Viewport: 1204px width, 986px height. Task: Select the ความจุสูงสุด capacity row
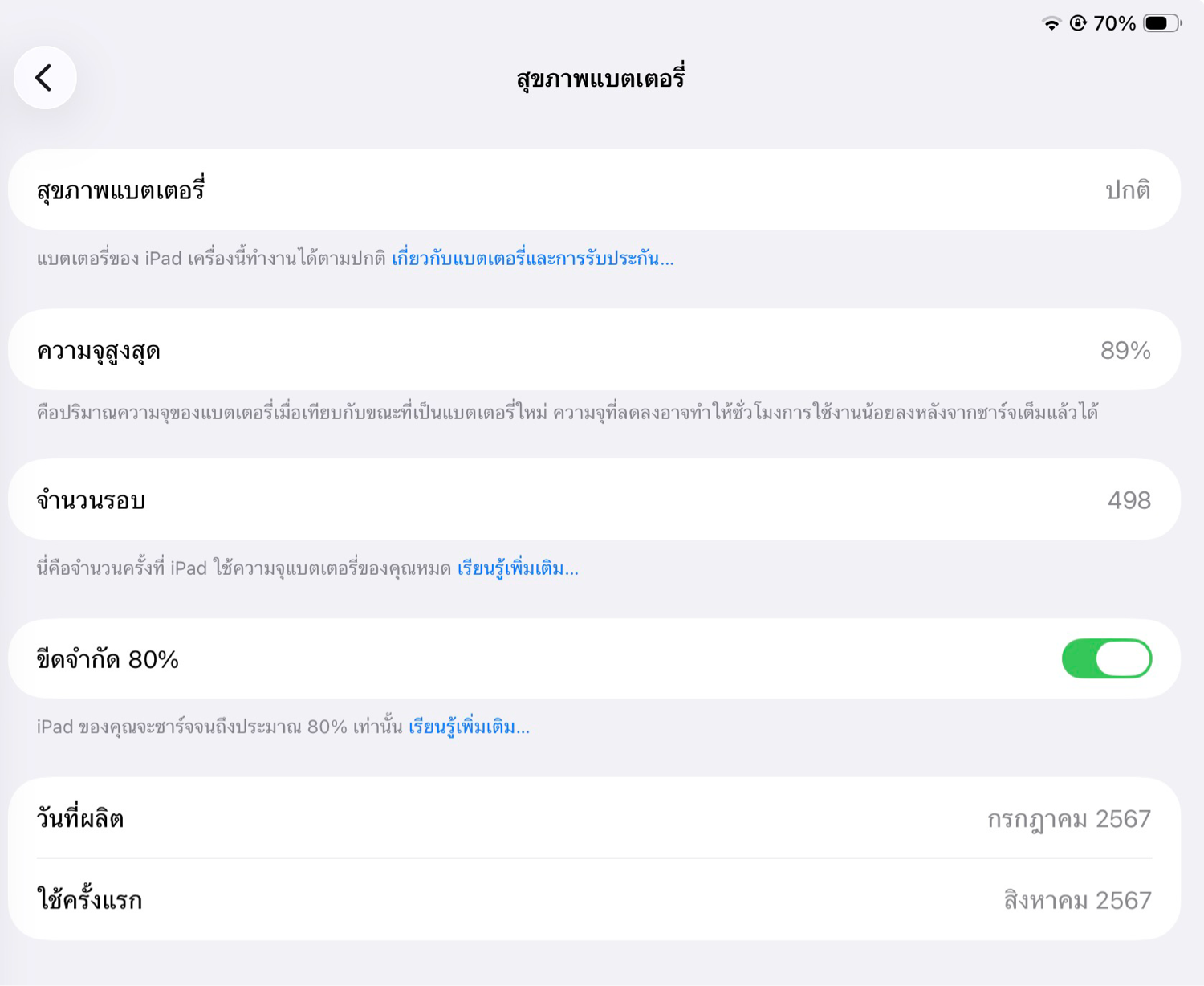pyautogui.click(x=594, y=350)
